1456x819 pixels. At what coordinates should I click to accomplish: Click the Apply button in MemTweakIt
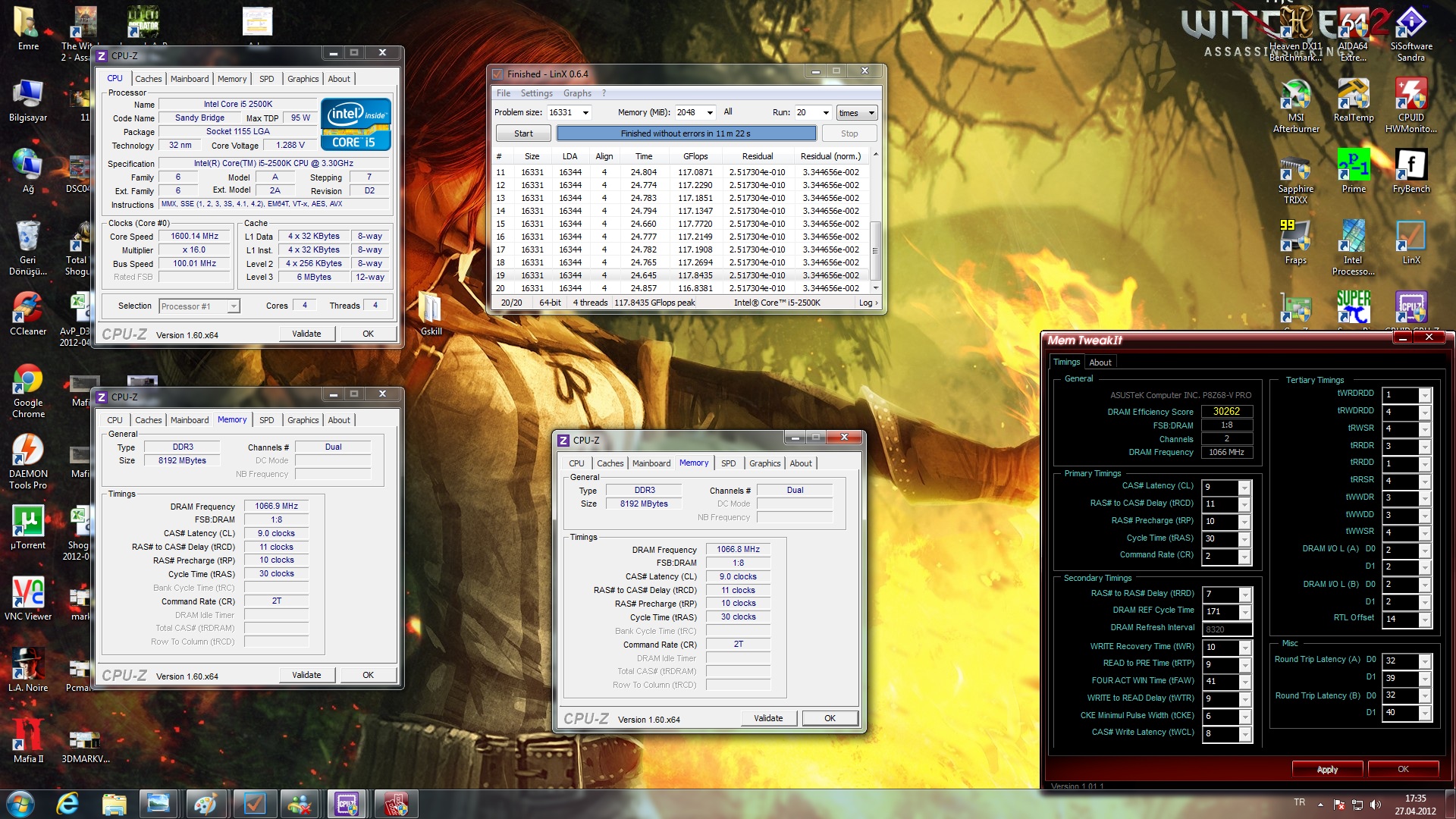1327,769
